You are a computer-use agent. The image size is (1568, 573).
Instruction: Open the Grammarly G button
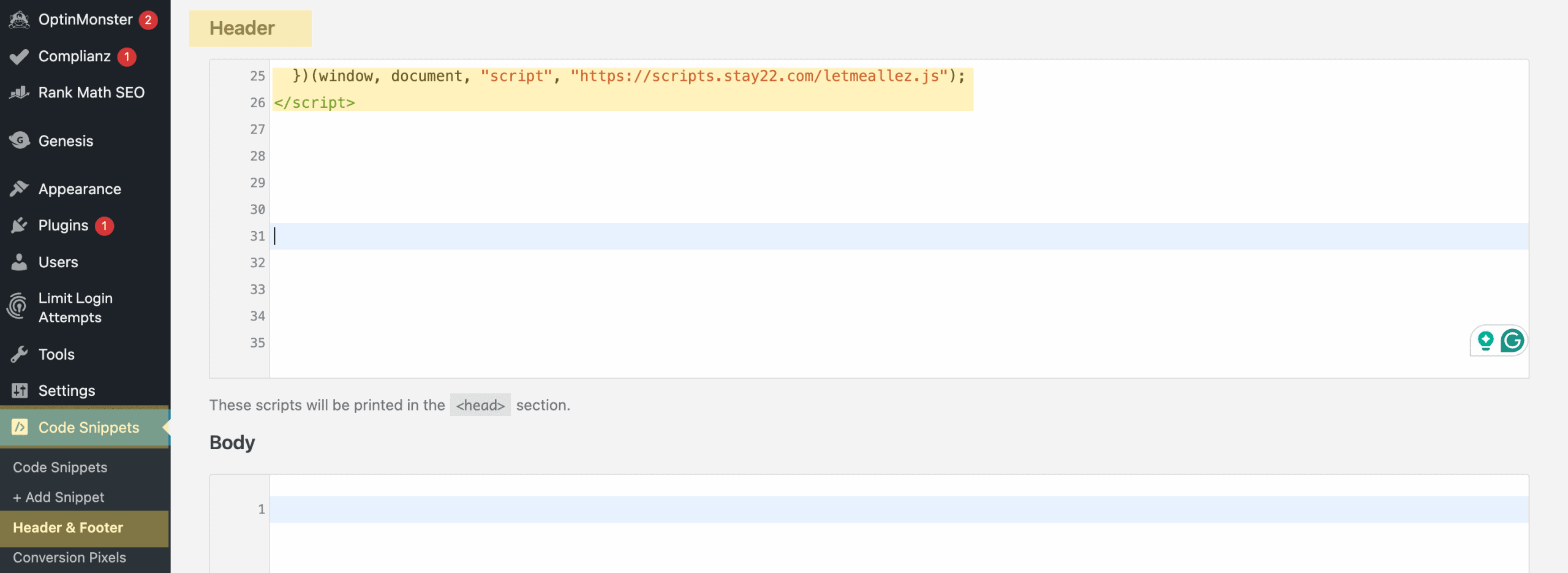[x=1512, y=341]
